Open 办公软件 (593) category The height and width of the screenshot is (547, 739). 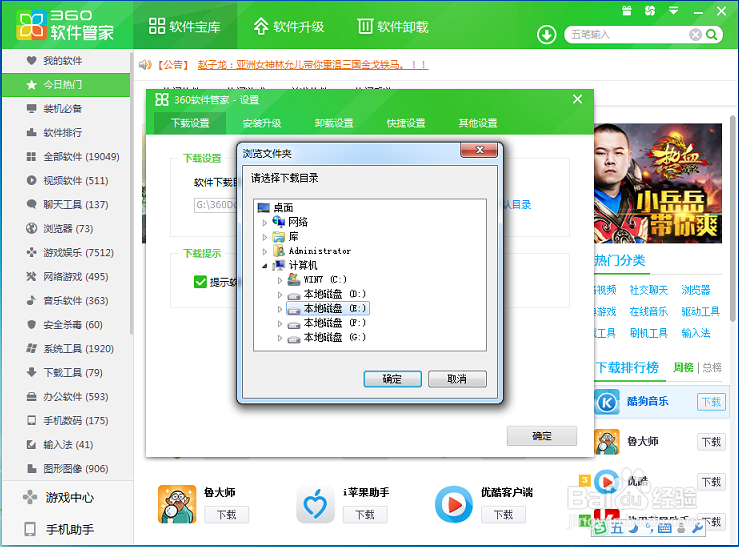coord(66,397)
